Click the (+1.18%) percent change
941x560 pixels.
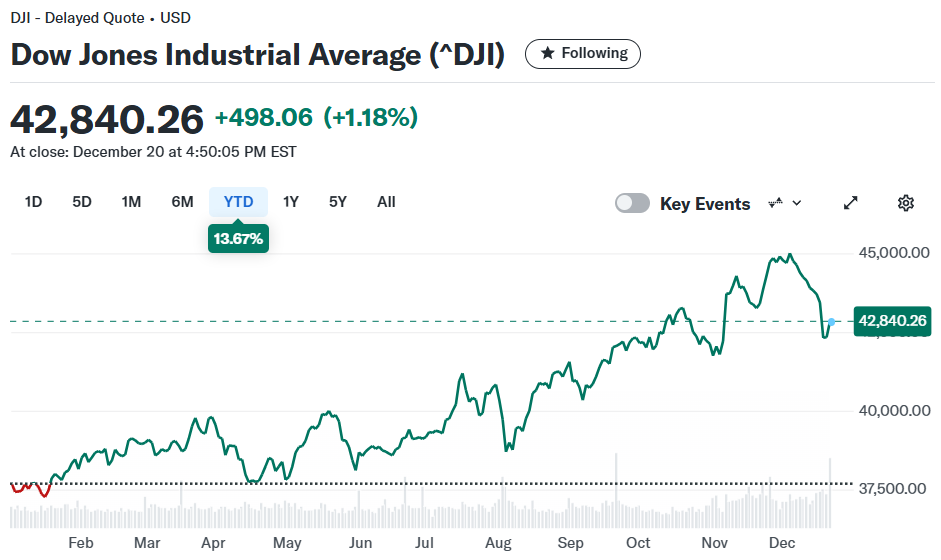(x=370, y=118)
